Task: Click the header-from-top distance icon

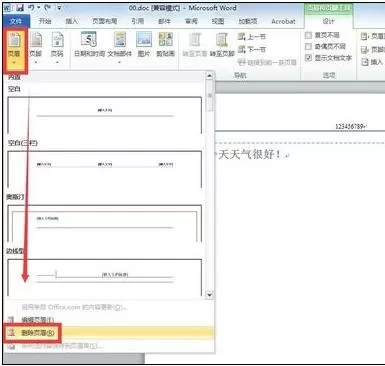Action: 364,36
